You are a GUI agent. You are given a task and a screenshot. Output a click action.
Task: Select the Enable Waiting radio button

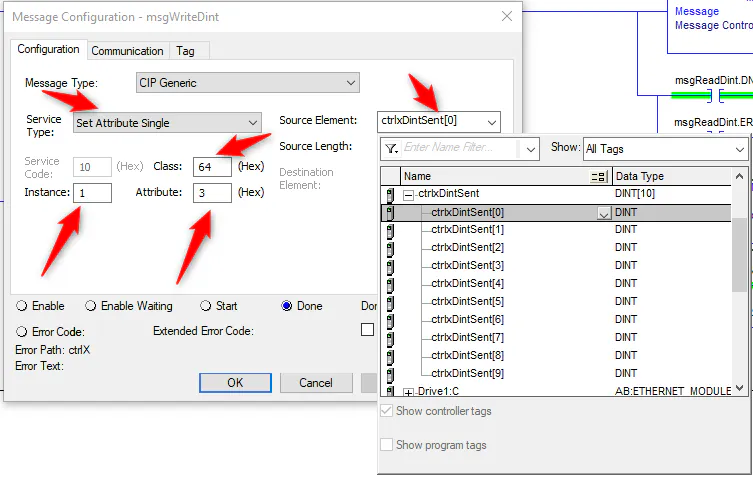pyautogui.click(x=91, y=306)
